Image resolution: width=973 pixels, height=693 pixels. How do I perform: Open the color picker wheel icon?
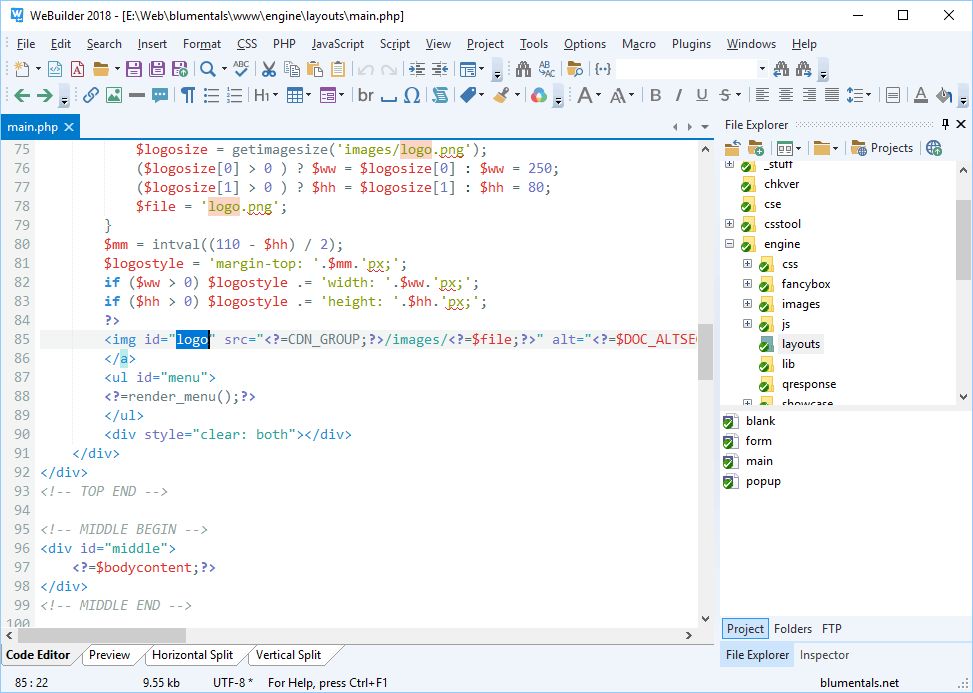pyautogui.click(x=539, y=95)
